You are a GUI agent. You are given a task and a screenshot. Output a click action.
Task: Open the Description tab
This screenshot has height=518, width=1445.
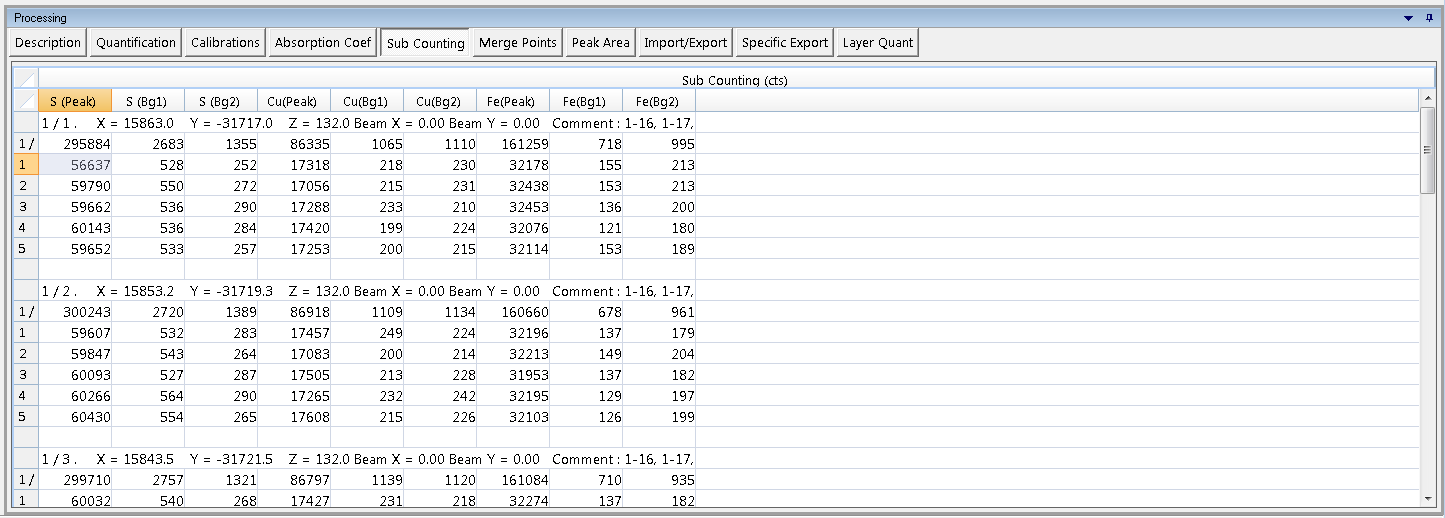click(x=48, y=43)
